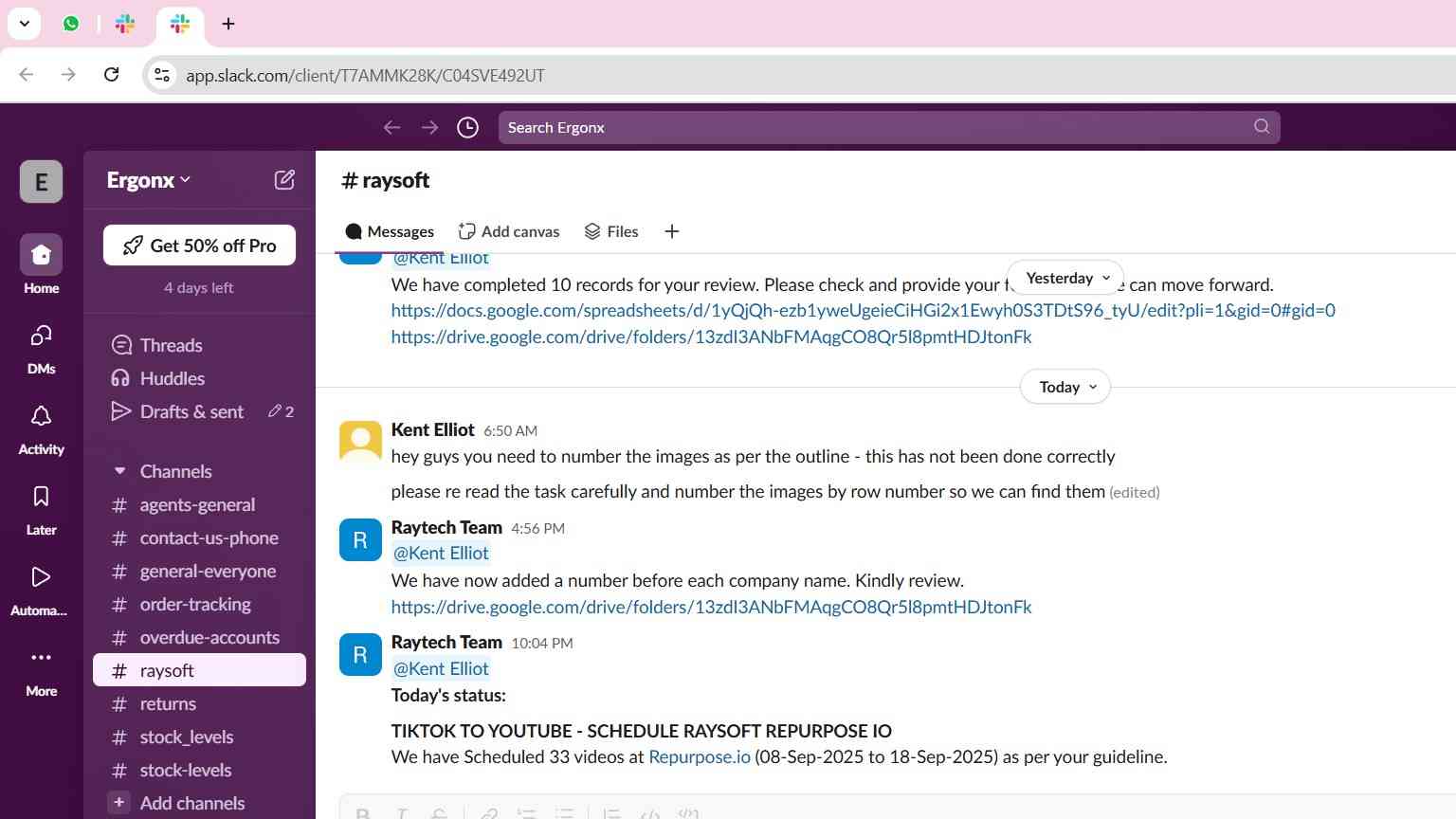Screen dimensions: 1456x819
Task: Click Get 50% off Pro button
Action: 199,246
